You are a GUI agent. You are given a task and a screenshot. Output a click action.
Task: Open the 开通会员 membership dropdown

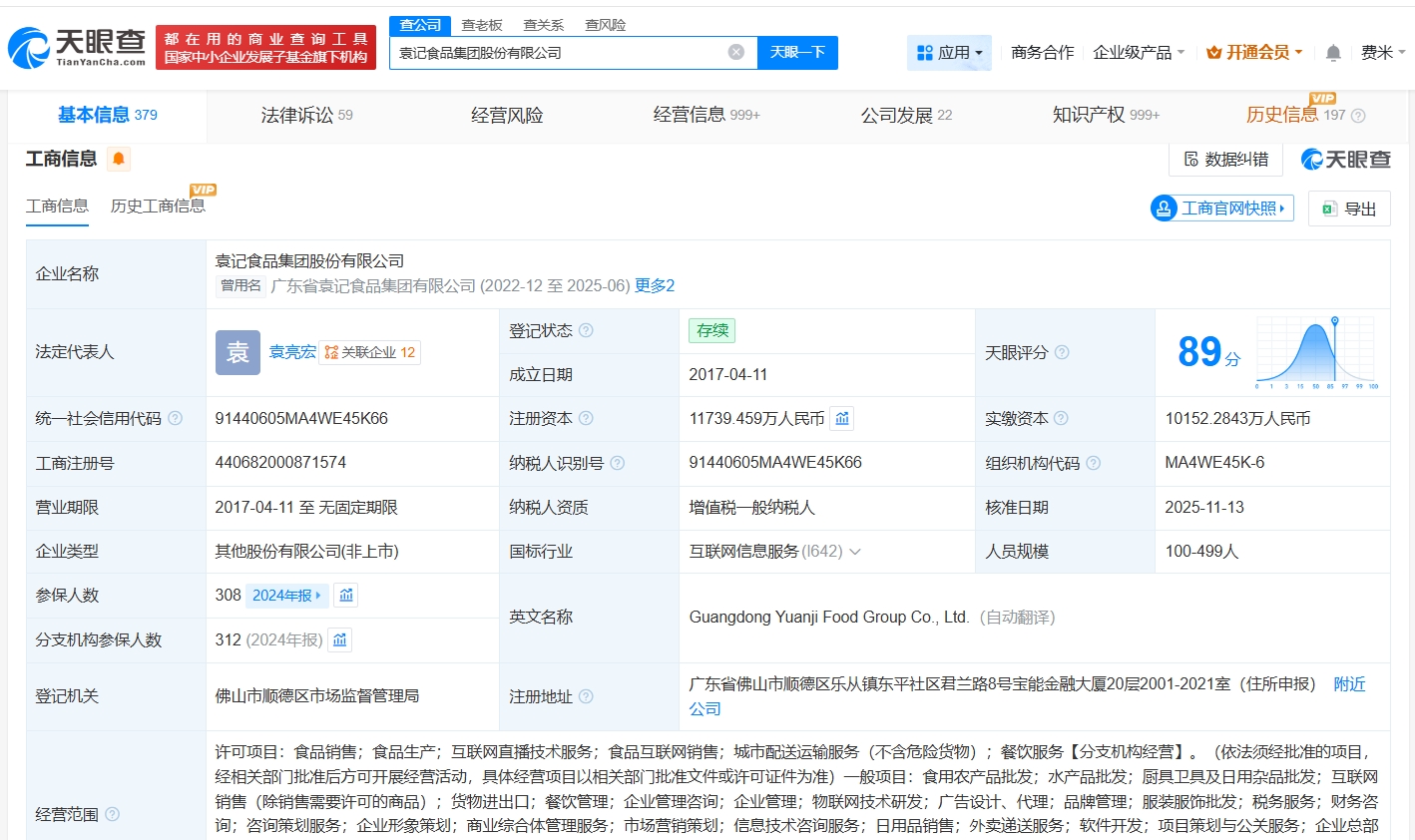[x=1254, y=52]
